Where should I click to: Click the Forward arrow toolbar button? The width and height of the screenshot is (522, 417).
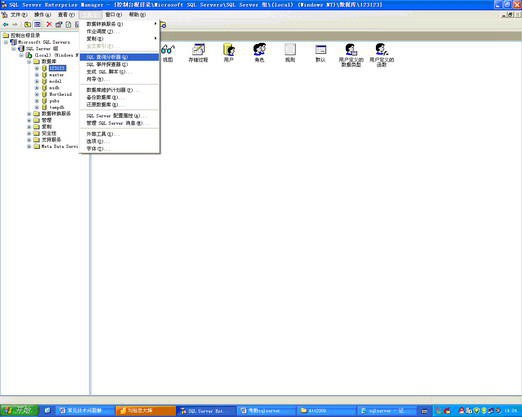(15, 25)
